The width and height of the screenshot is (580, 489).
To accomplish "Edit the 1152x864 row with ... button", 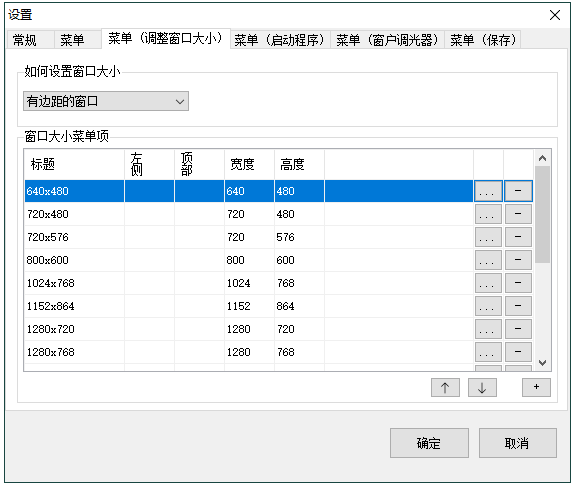I will pyautogui.click(x=488, y=306).
